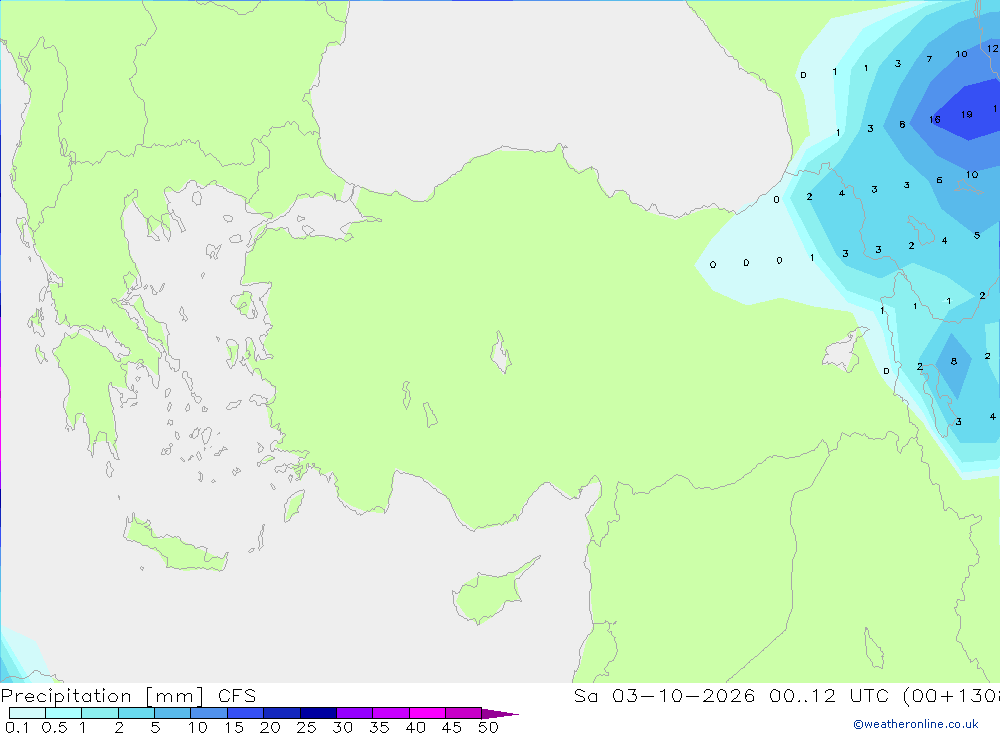1000x733 pixels.
Task: Pick the 35–40 mm magenta legend swatch
Action: (390, 713)
